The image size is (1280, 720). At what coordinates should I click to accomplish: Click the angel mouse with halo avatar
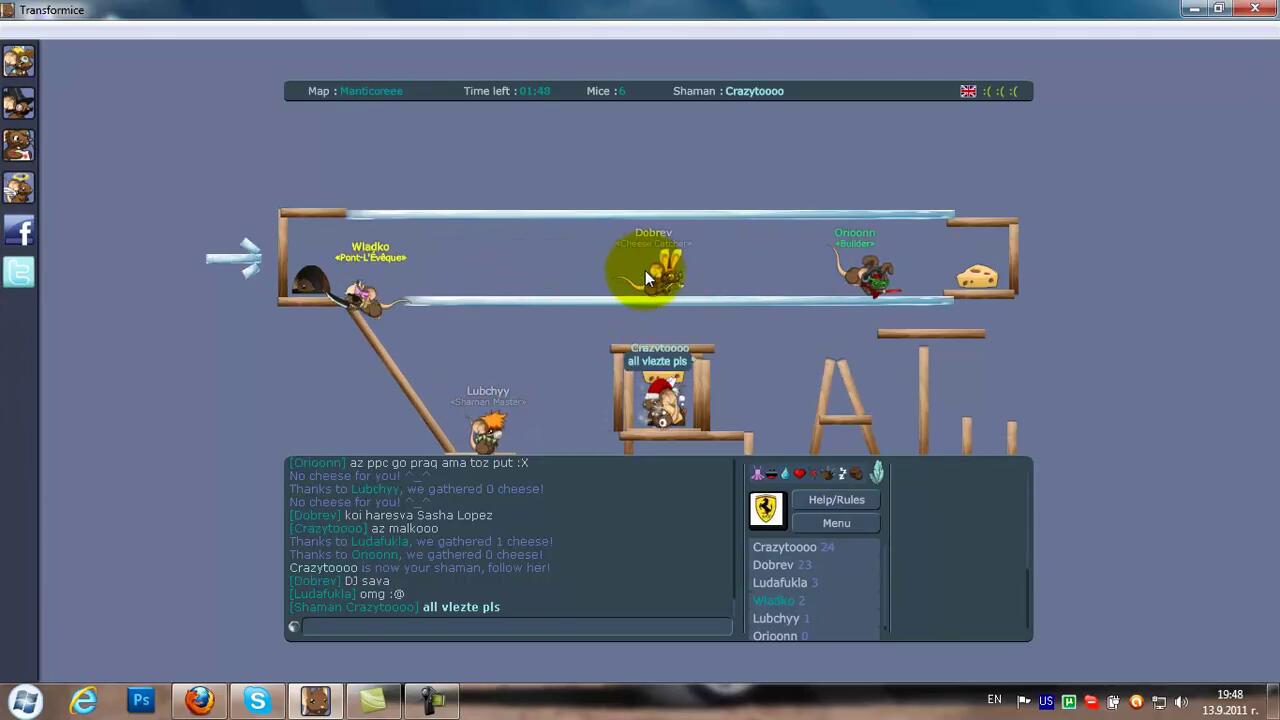[19, 188]
